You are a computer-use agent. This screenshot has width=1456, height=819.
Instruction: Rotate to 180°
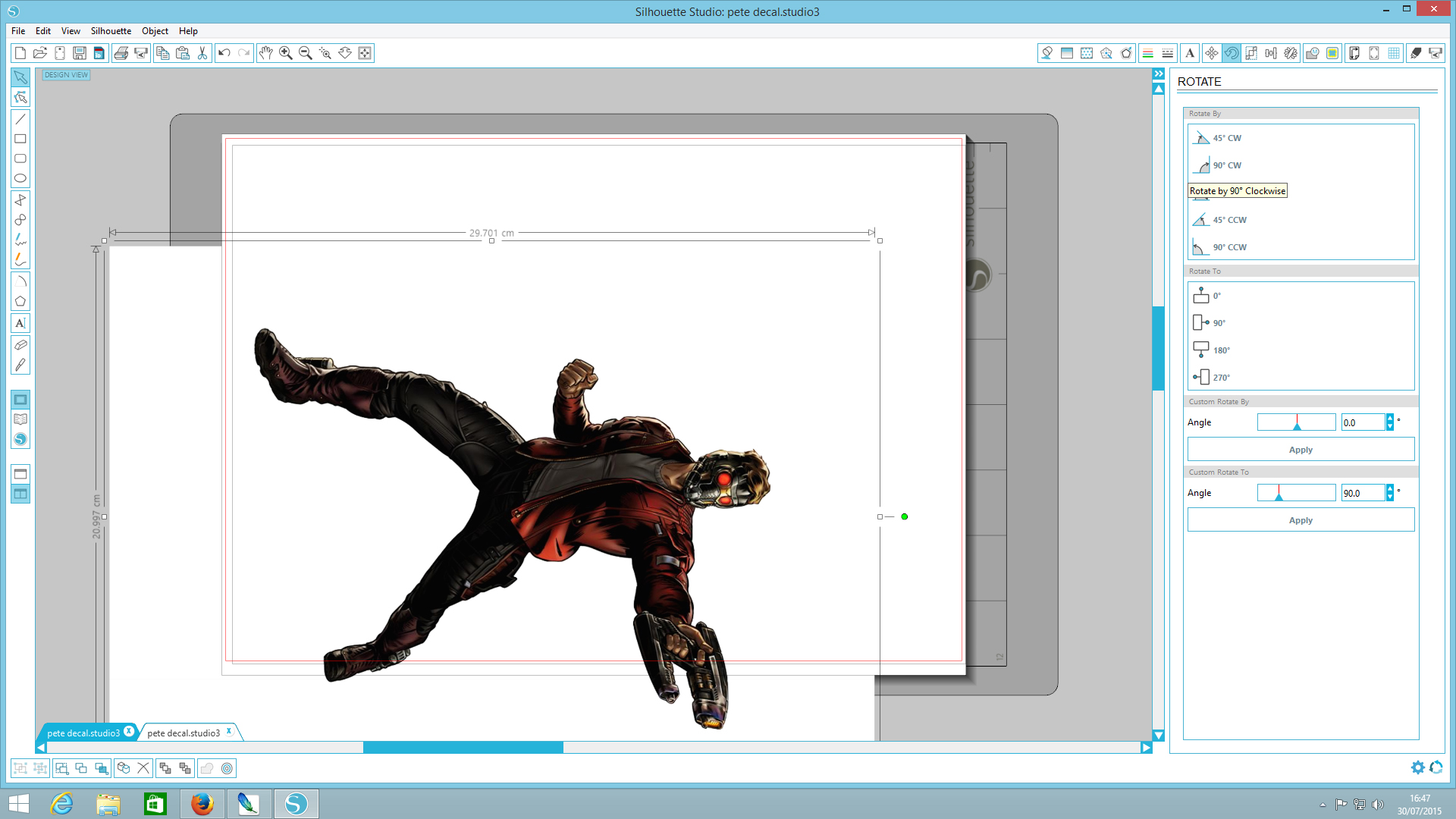click(1211, 350)
